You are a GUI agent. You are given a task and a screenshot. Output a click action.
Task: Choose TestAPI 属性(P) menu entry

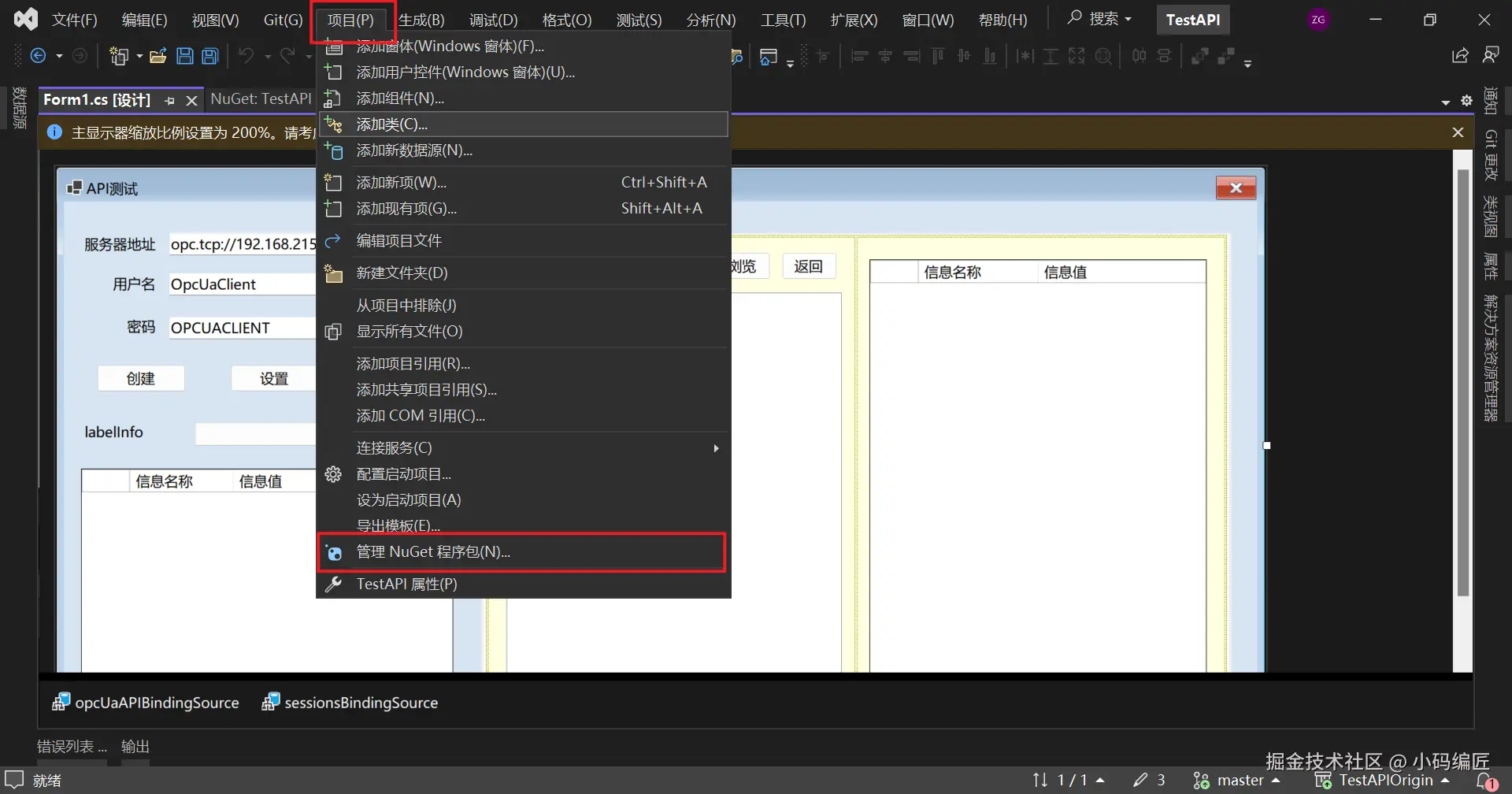coord(523,584)
